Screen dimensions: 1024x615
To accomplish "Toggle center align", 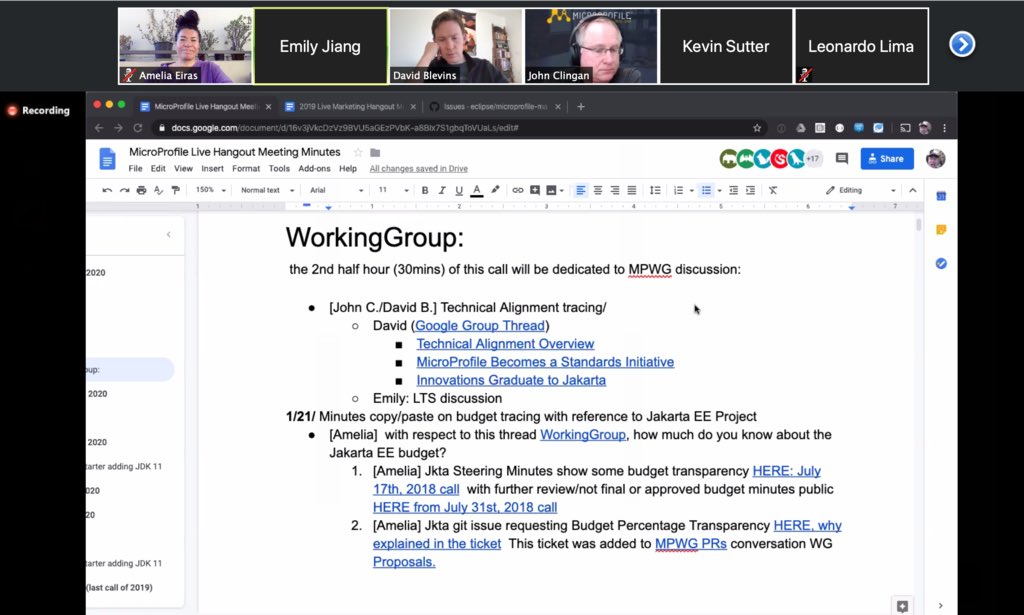I will [598, 190].
